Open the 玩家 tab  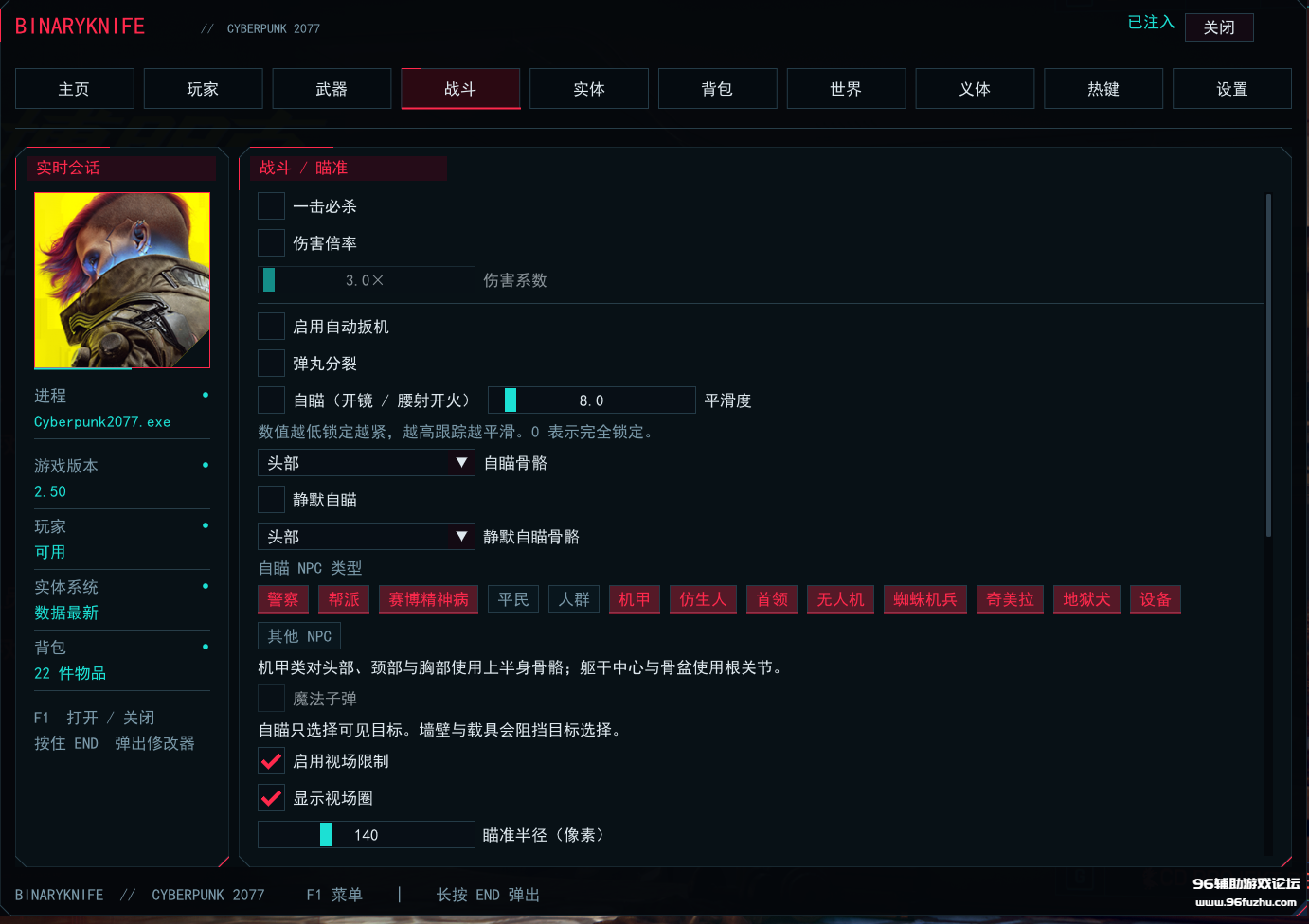[x=203, y=89]
